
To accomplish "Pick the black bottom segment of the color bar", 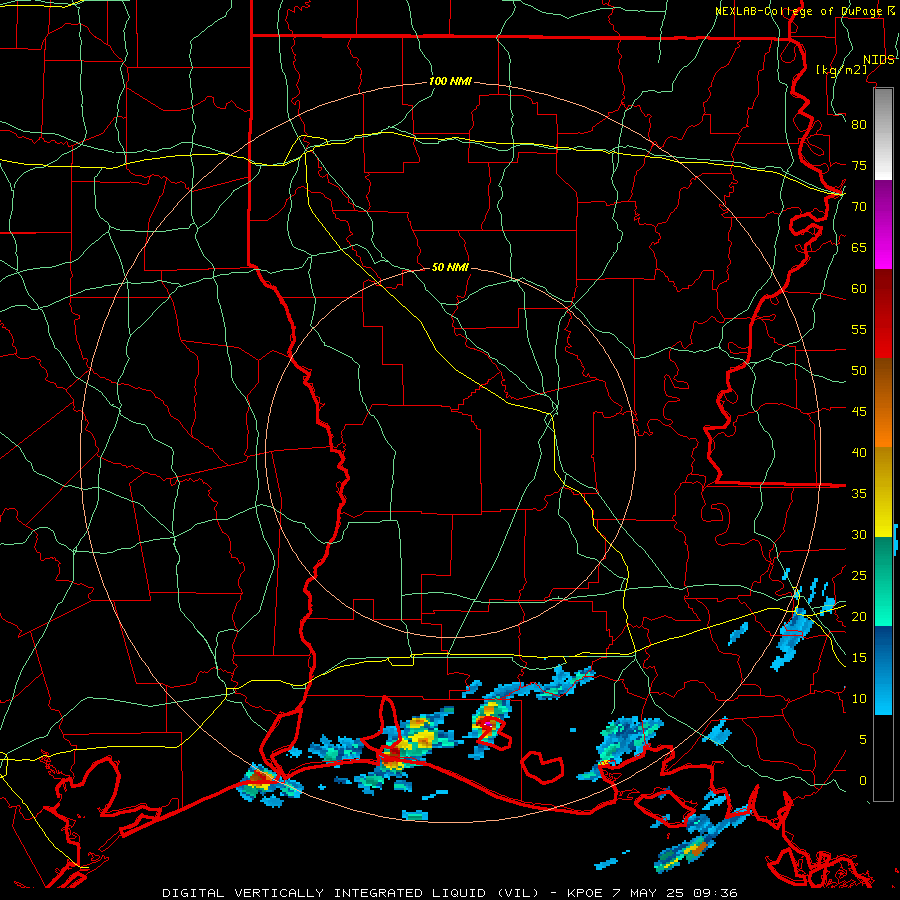I will (x=883, y=758).
